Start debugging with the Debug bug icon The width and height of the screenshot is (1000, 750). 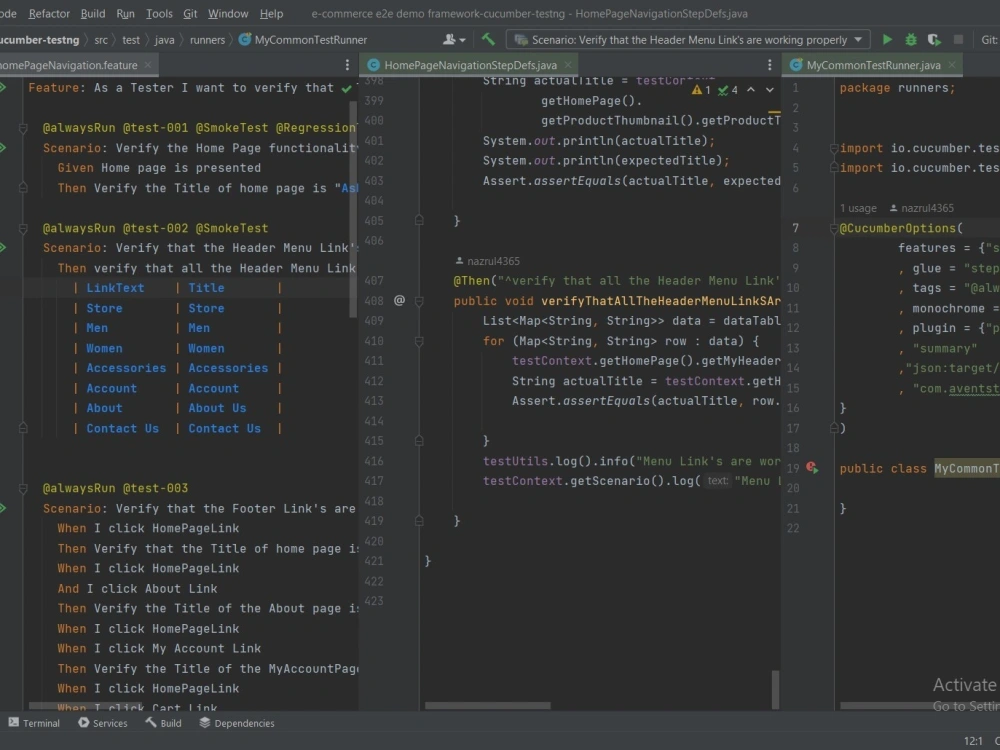pyautogui.click(x=911, y=40)
